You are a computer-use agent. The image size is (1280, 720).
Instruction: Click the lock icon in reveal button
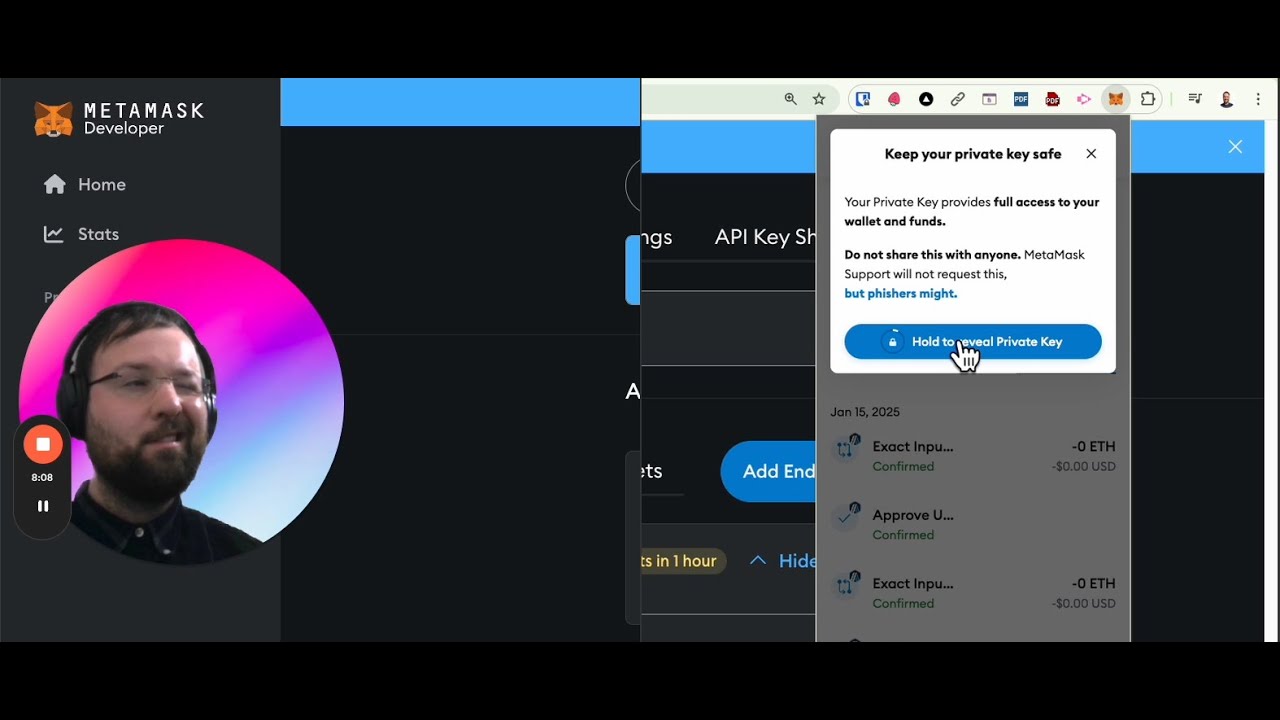point(893,342)
